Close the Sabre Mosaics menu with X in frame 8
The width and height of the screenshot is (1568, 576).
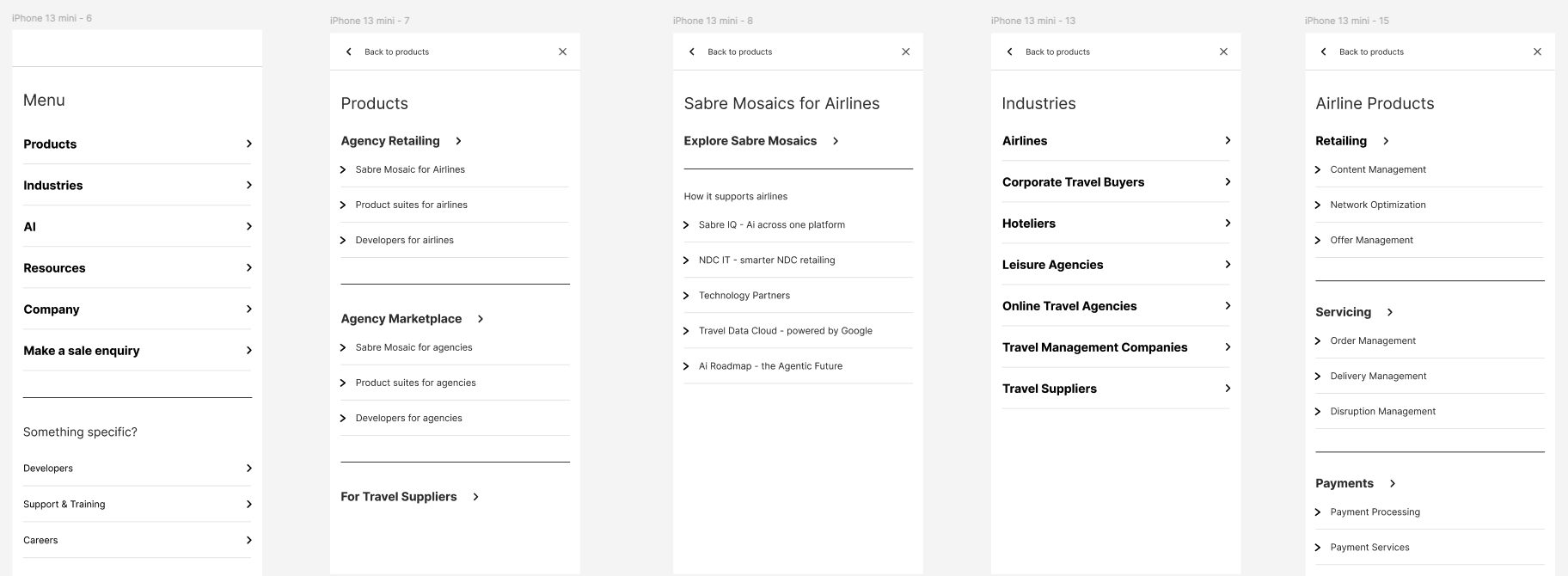click(905, 52)
